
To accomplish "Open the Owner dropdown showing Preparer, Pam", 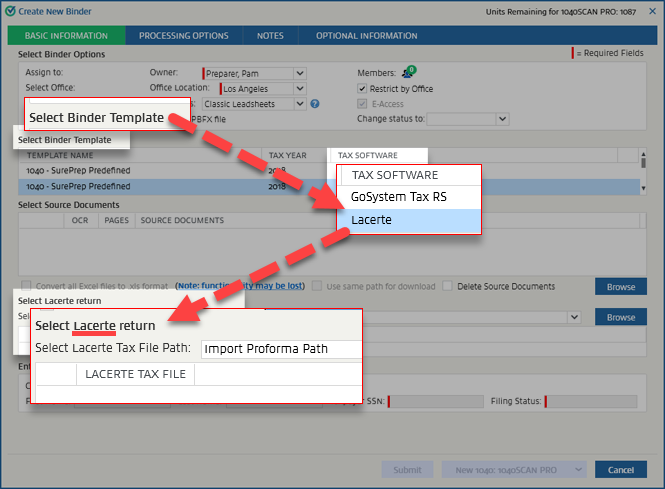I will click(299, 73).
